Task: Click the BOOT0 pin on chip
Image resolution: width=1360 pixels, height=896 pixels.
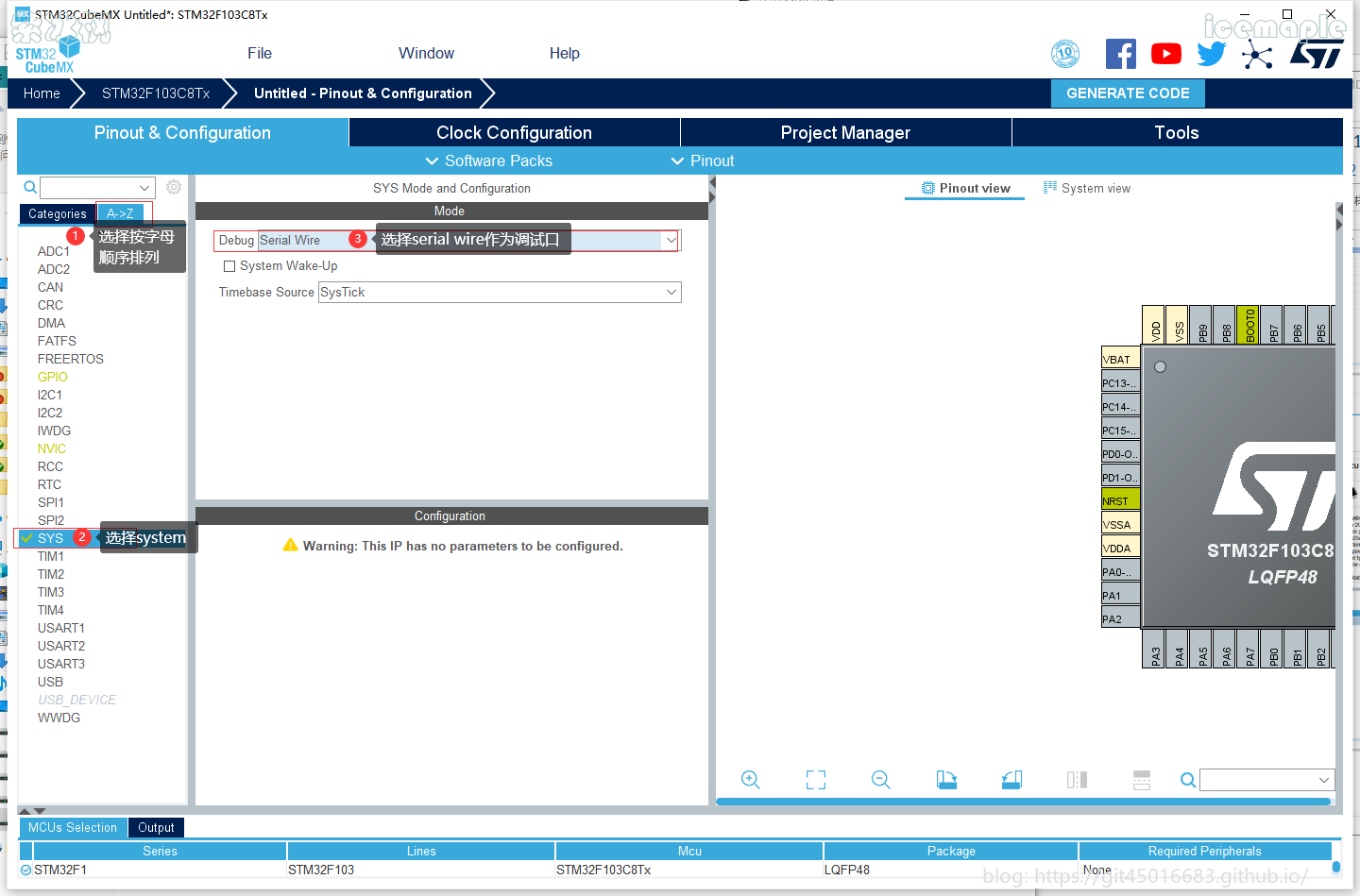Action: tap(1249, 325)
